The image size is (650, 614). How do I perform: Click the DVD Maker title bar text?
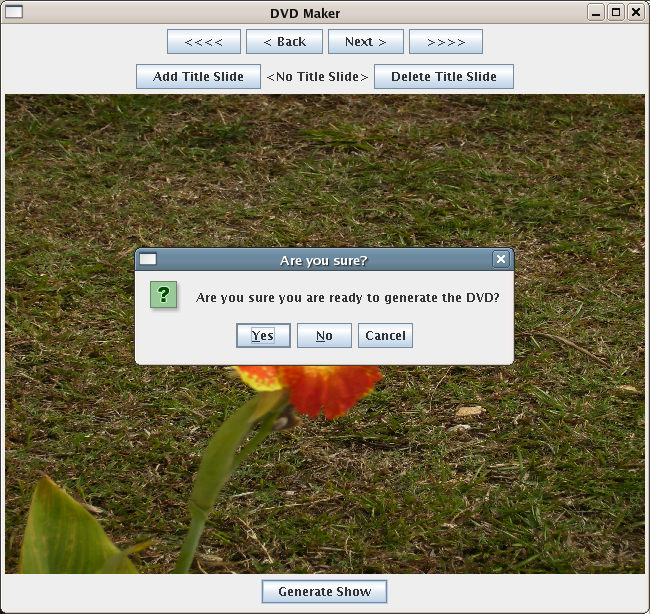click(305, 13)
